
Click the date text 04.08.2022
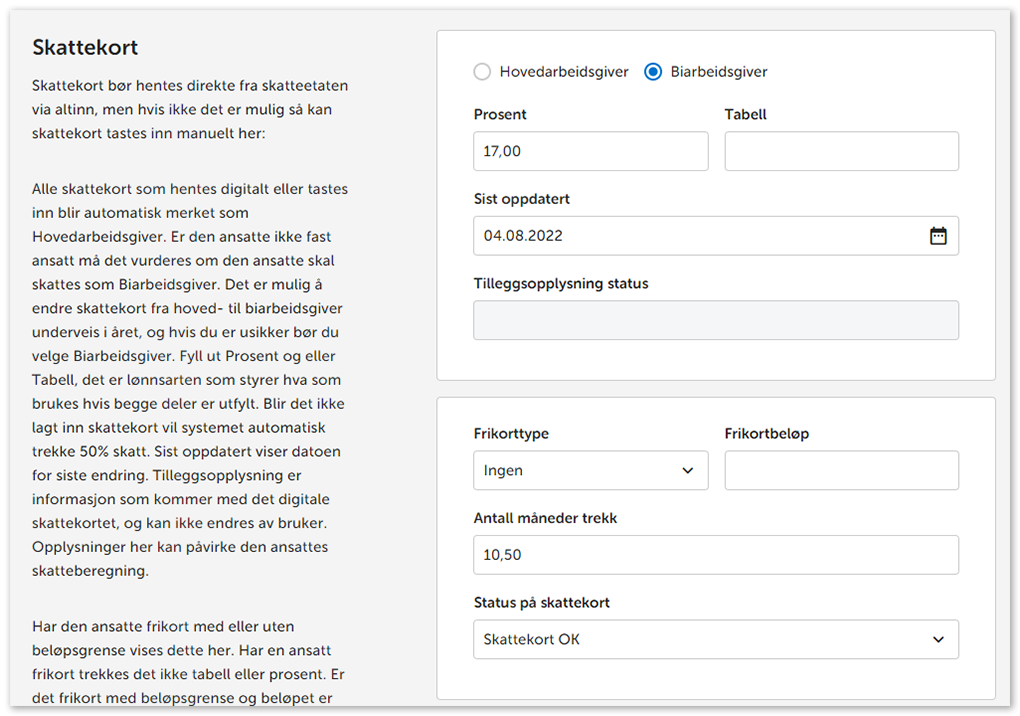(x=523, y=236)
